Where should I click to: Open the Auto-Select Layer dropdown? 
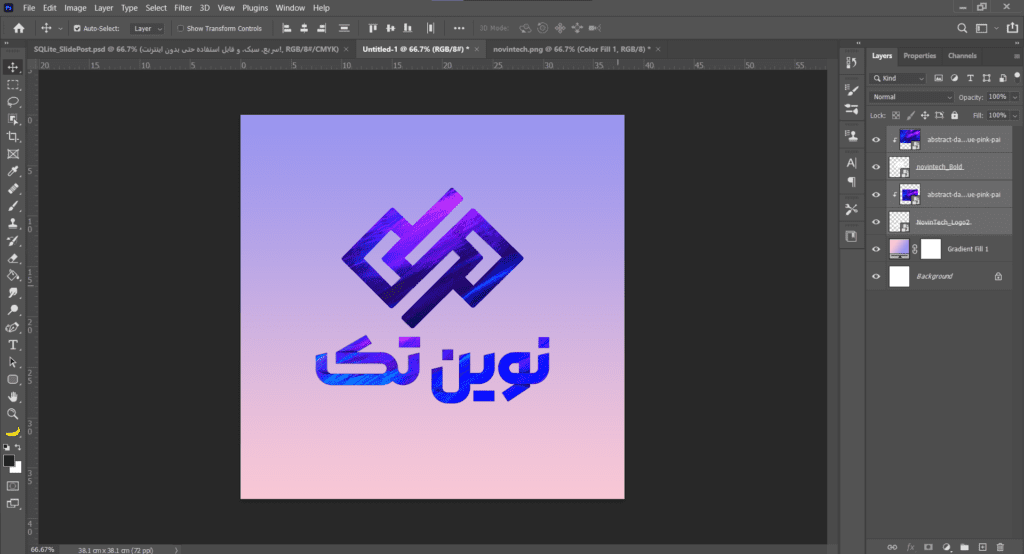pyautogui.click(x=148, y=29)
